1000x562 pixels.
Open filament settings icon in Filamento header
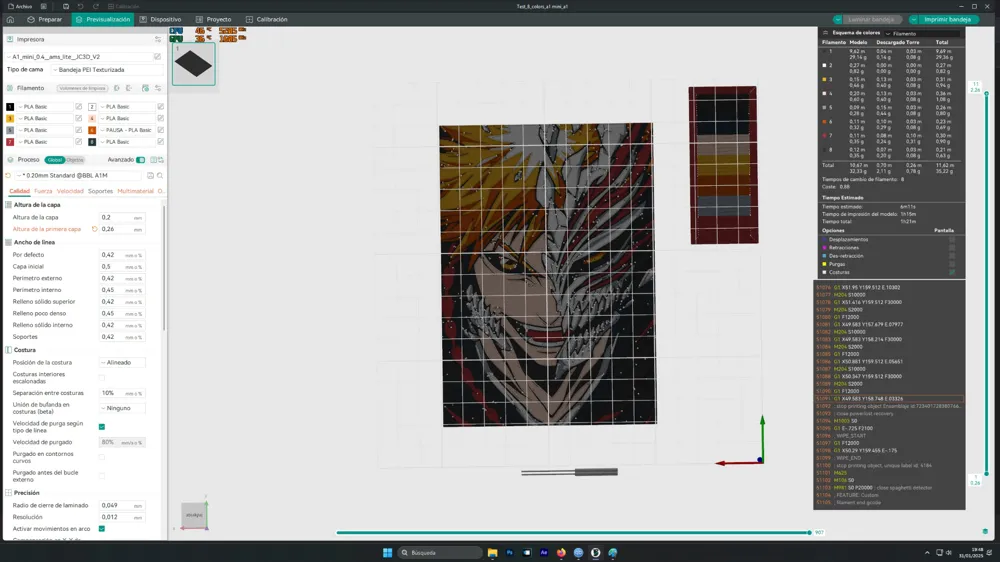click(x=157, y=88)
